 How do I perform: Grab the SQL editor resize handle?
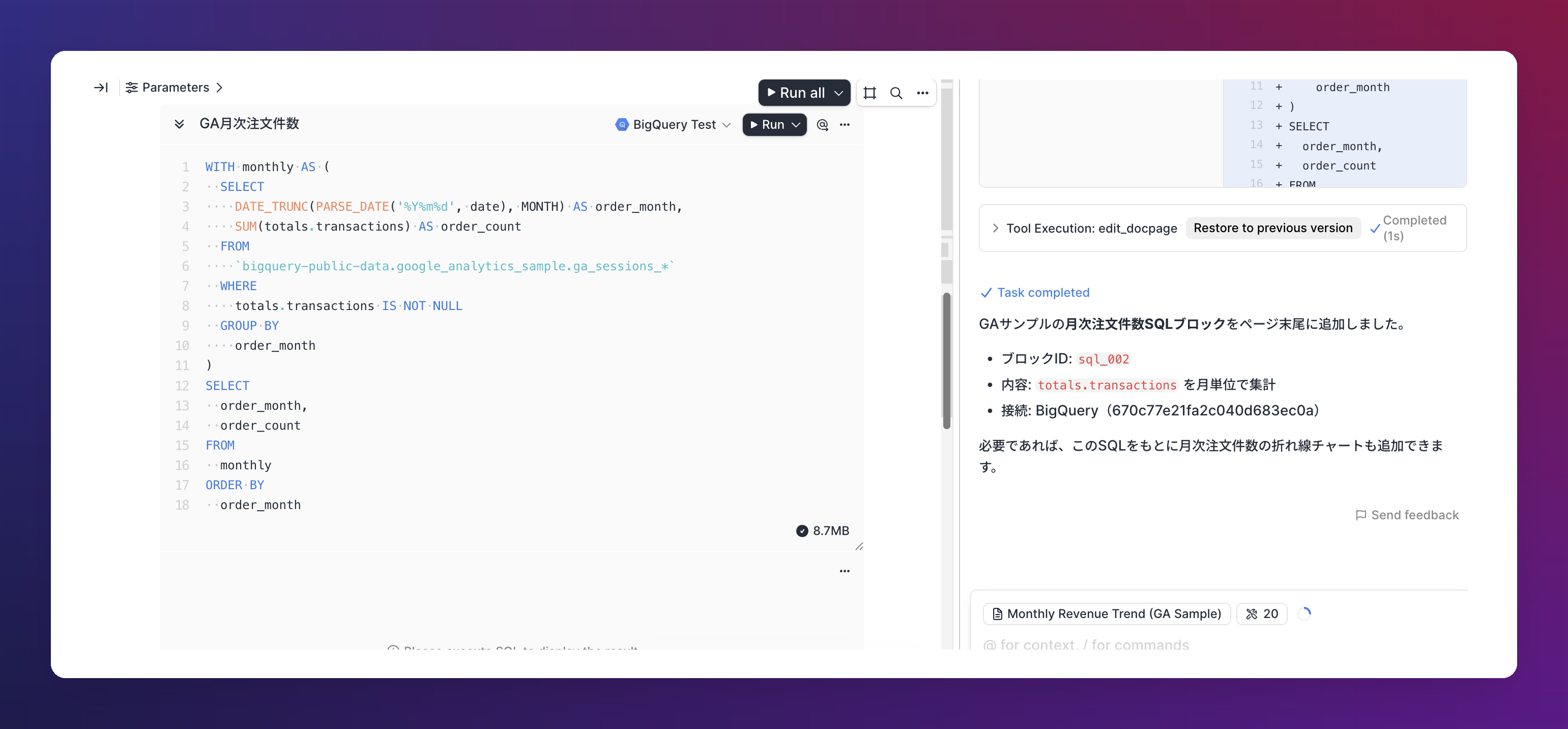click(859, 546)
